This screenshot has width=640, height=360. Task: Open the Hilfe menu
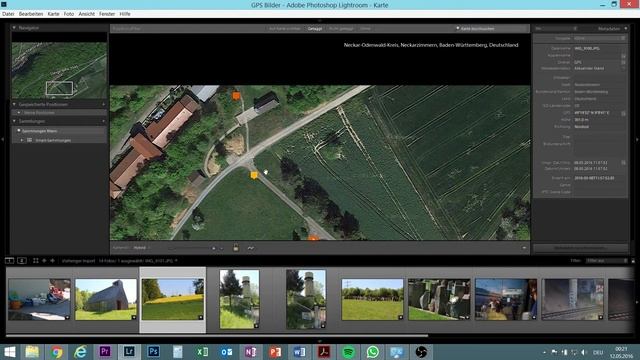coord(125,14)
